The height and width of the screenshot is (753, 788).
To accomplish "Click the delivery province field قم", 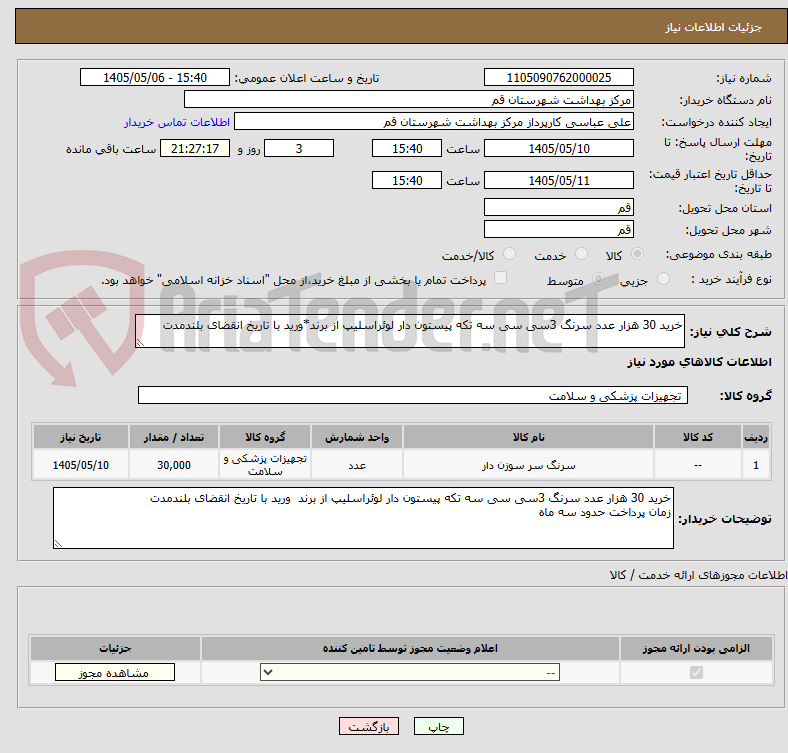I will [558, 207].
